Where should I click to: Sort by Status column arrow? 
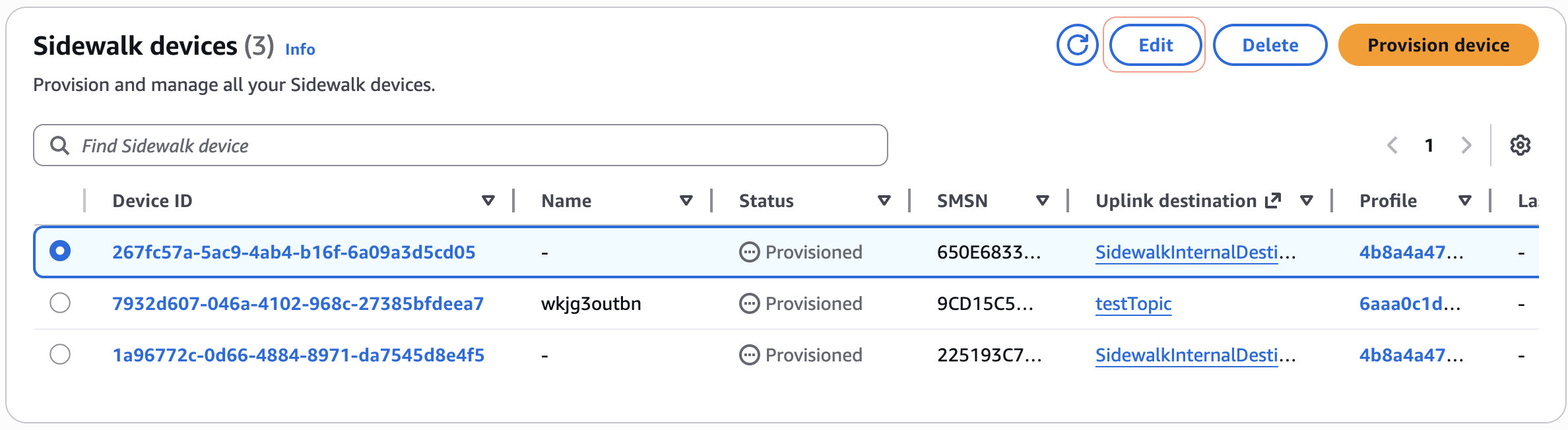click(884, 200)
